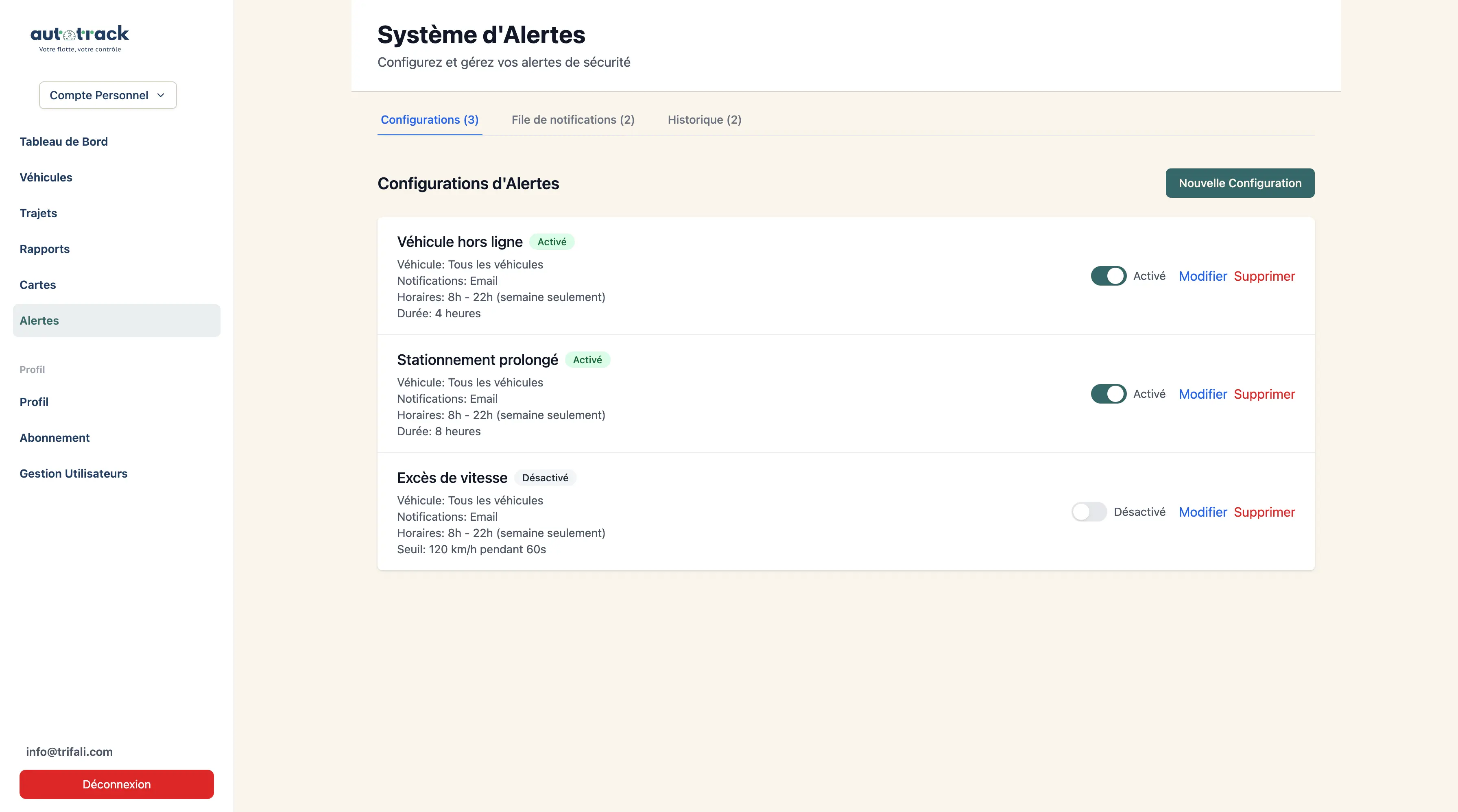Select Alertes in the sidebar
Screen dimensions: 1458x812
(x=117, y=320)
